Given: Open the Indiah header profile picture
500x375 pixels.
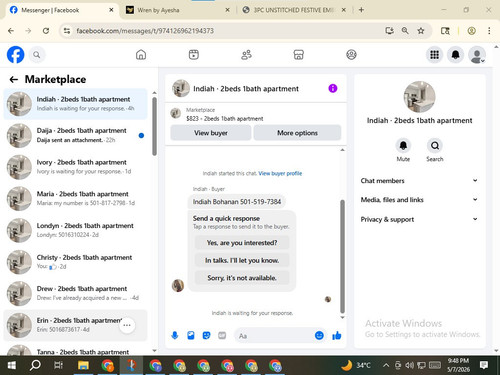Looking at the screenshot, I should coord(181,88).
